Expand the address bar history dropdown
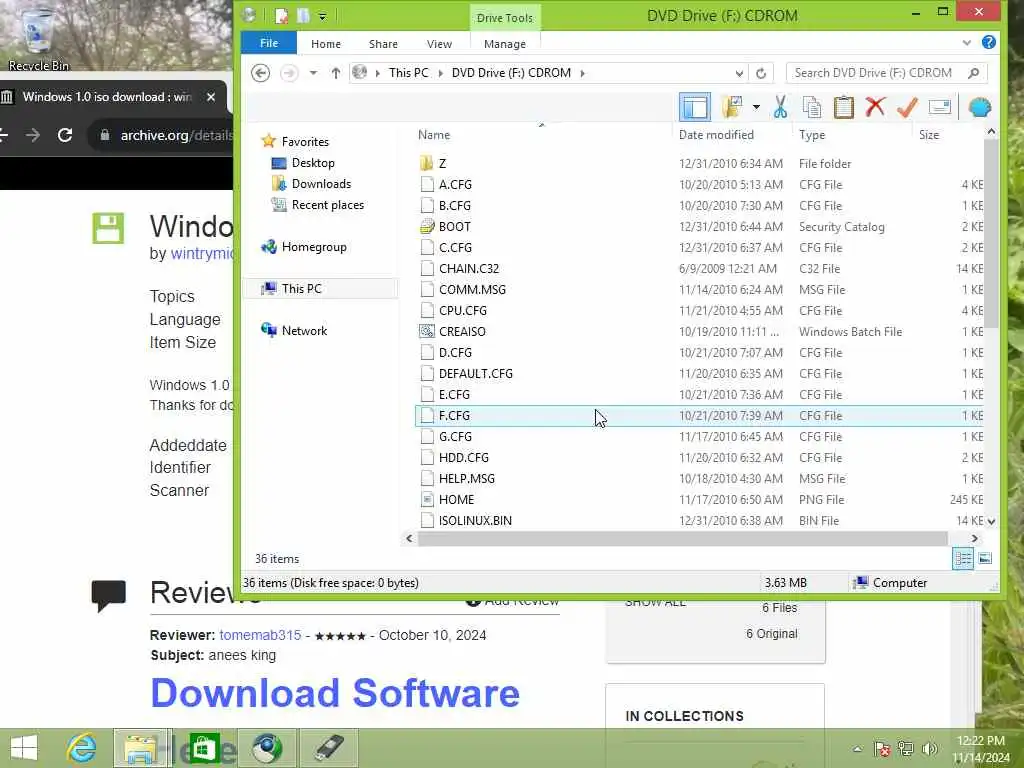The width and height of the screenshot is (1024, 768). point(739,73)
